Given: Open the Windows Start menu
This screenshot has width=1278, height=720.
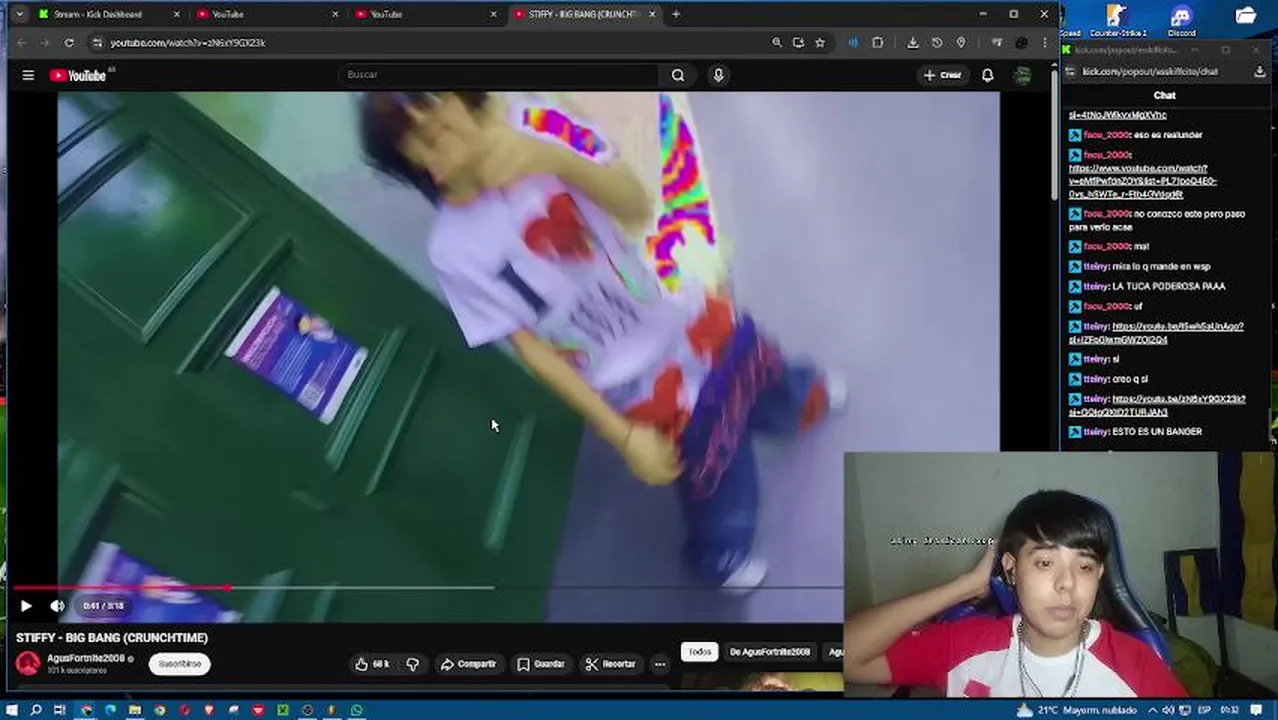Looking at the screenshot, I should (x=12, y=710).
